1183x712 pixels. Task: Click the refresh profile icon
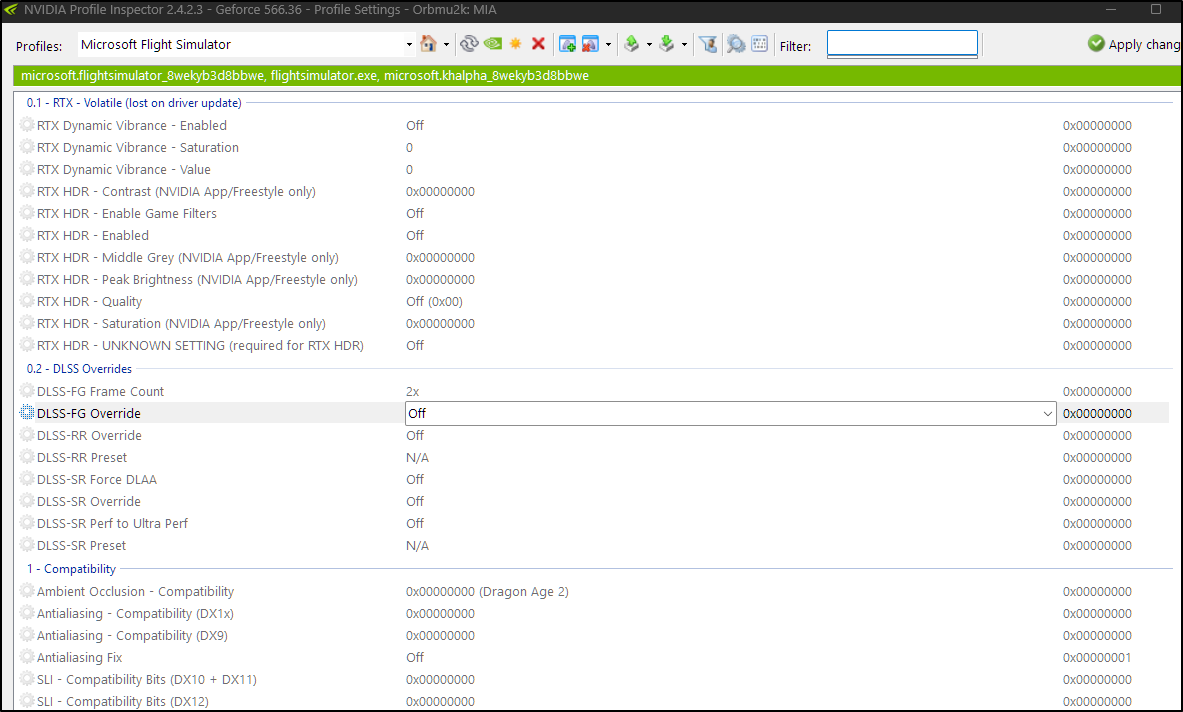(469, 44)
